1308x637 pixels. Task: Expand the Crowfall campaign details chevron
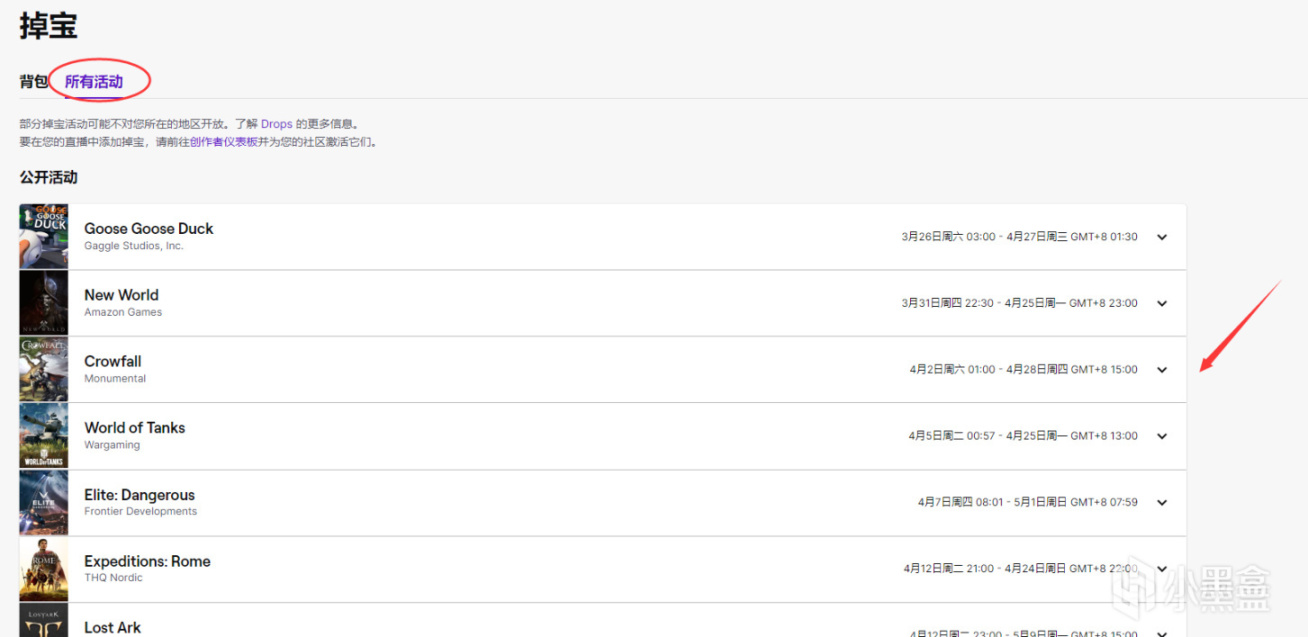pos(1162,369)
